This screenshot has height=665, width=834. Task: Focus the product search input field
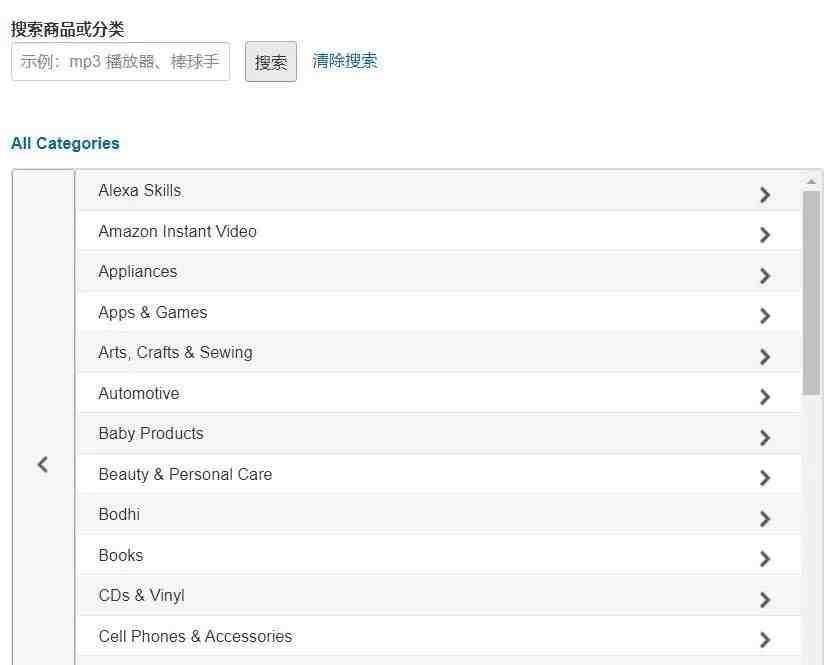pos(121,62)
